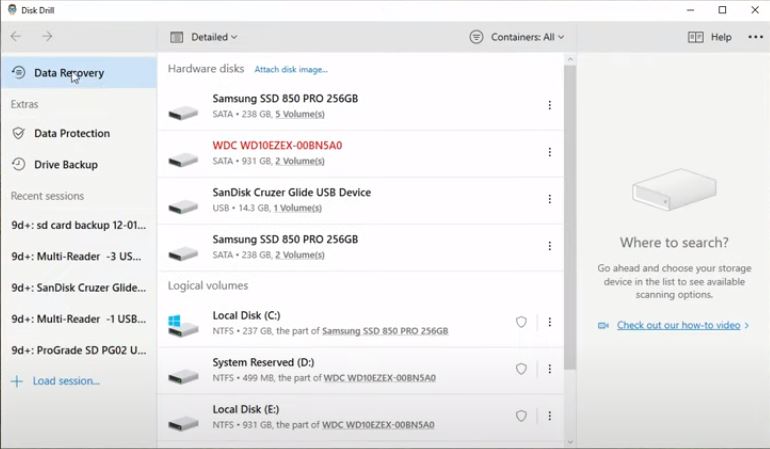Go back with the left arrow
Image resolution: width=770 pixels, height=449 pixels.
point(16,36)
